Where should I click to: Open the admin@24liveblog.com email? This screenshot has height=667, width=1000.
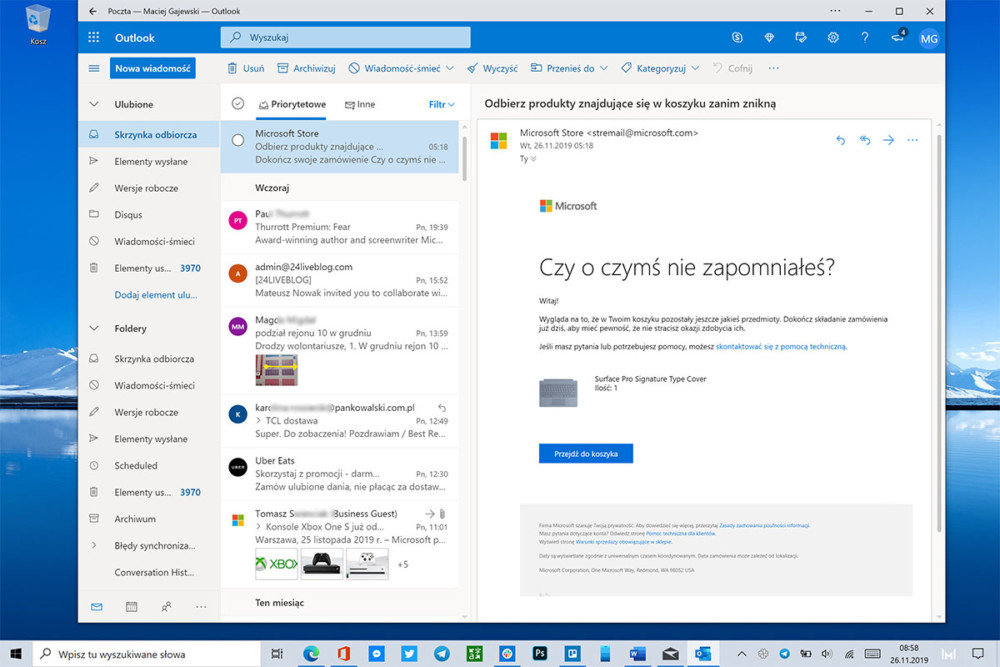pyautogui.click(x=340, y=280)
